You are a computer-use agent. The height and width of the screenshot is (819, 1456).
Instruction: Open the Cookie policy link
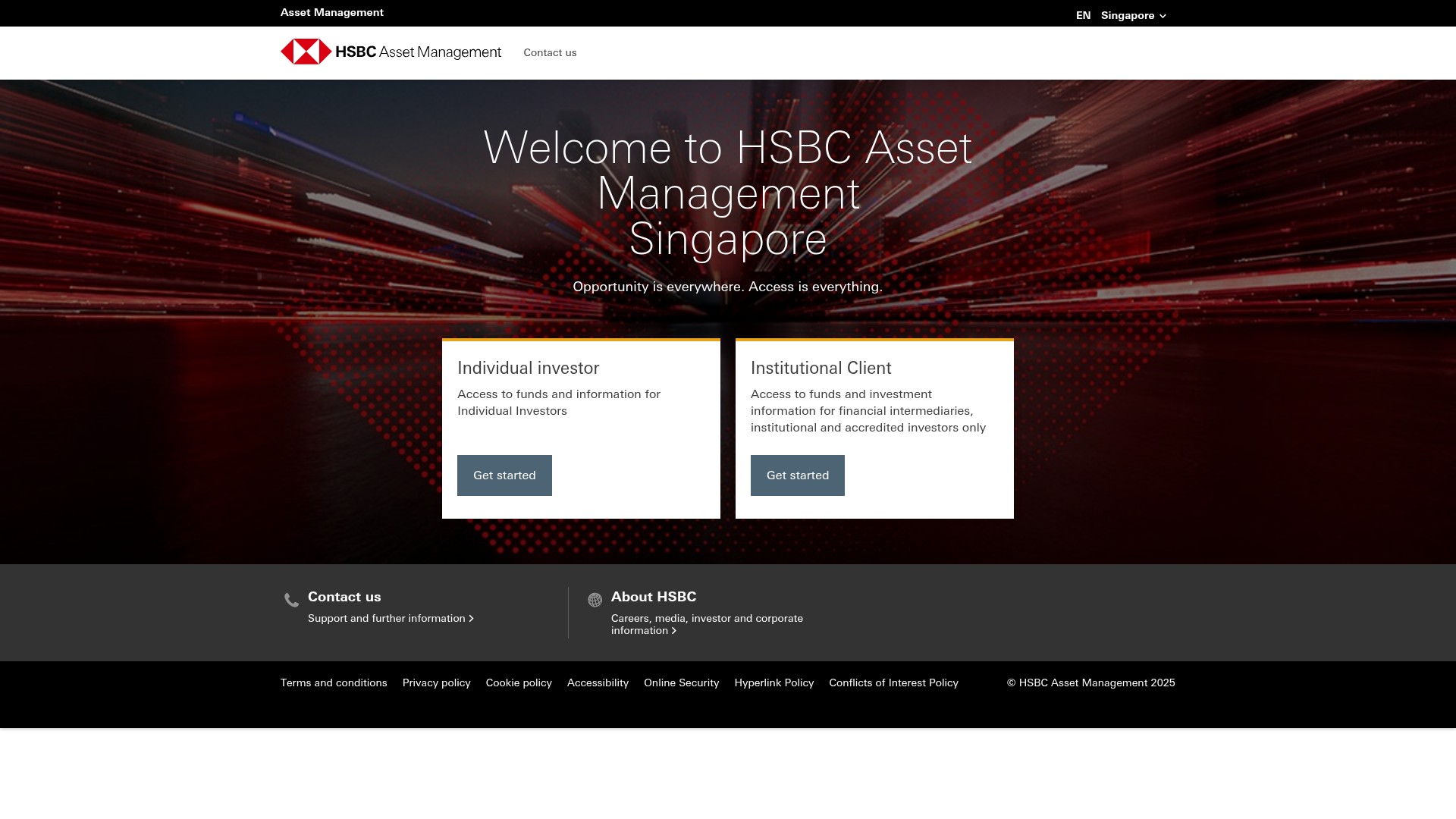519,682
